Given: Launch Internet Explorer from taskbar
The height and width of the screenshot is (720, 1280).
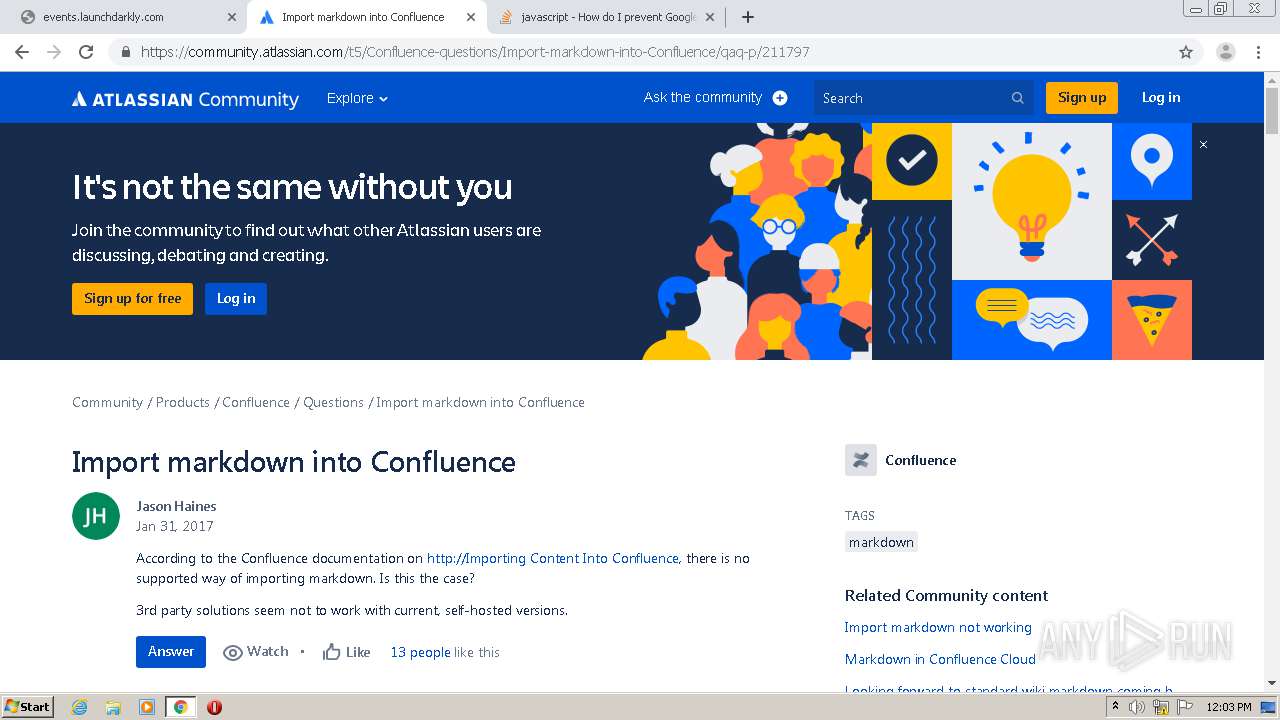Looking at the screenshot, I should pyautogui.click(x=80, y=707).
